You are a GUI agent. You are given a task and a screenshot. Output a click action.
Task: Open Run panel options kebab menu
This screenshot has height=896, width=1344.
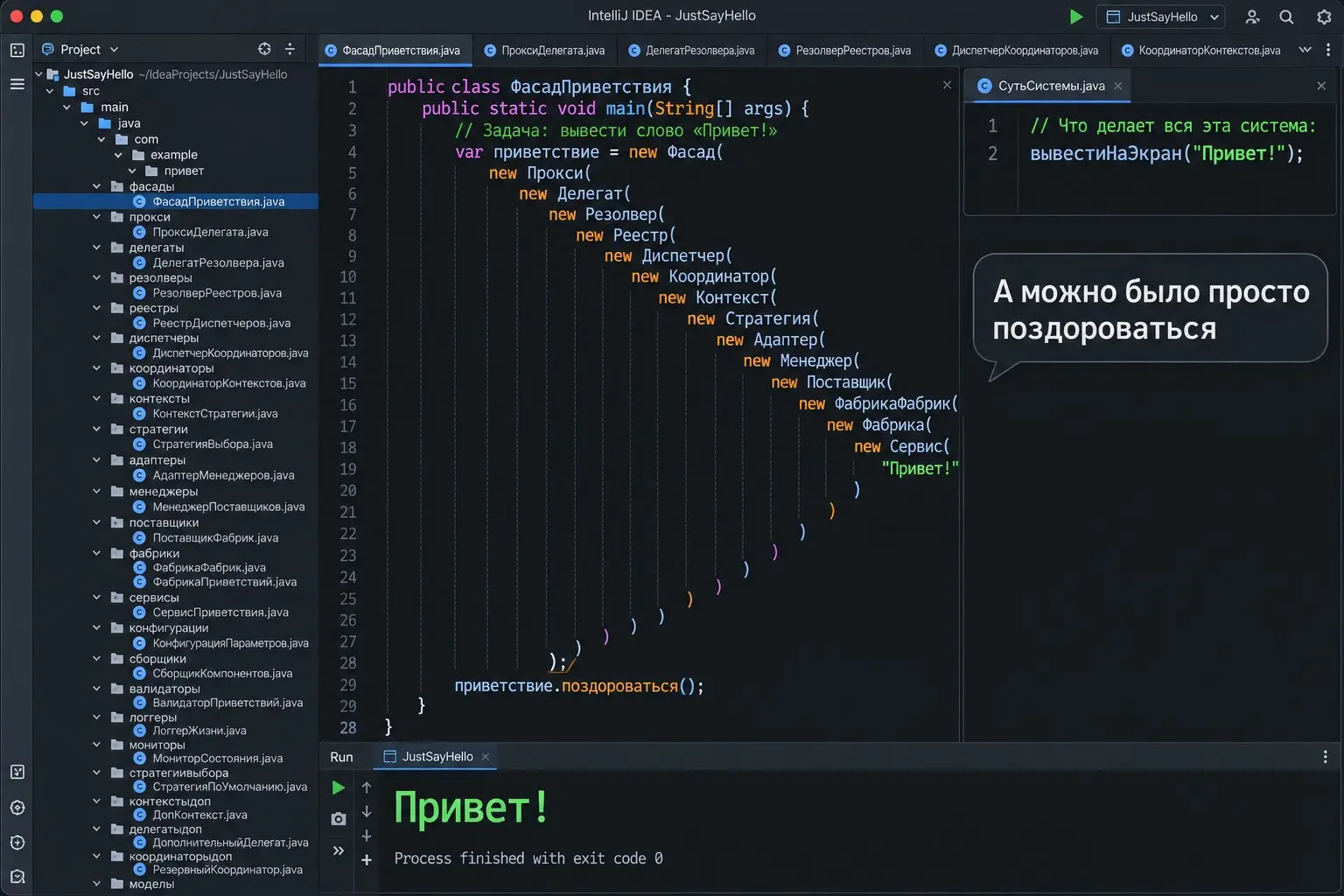(1325, 757)
